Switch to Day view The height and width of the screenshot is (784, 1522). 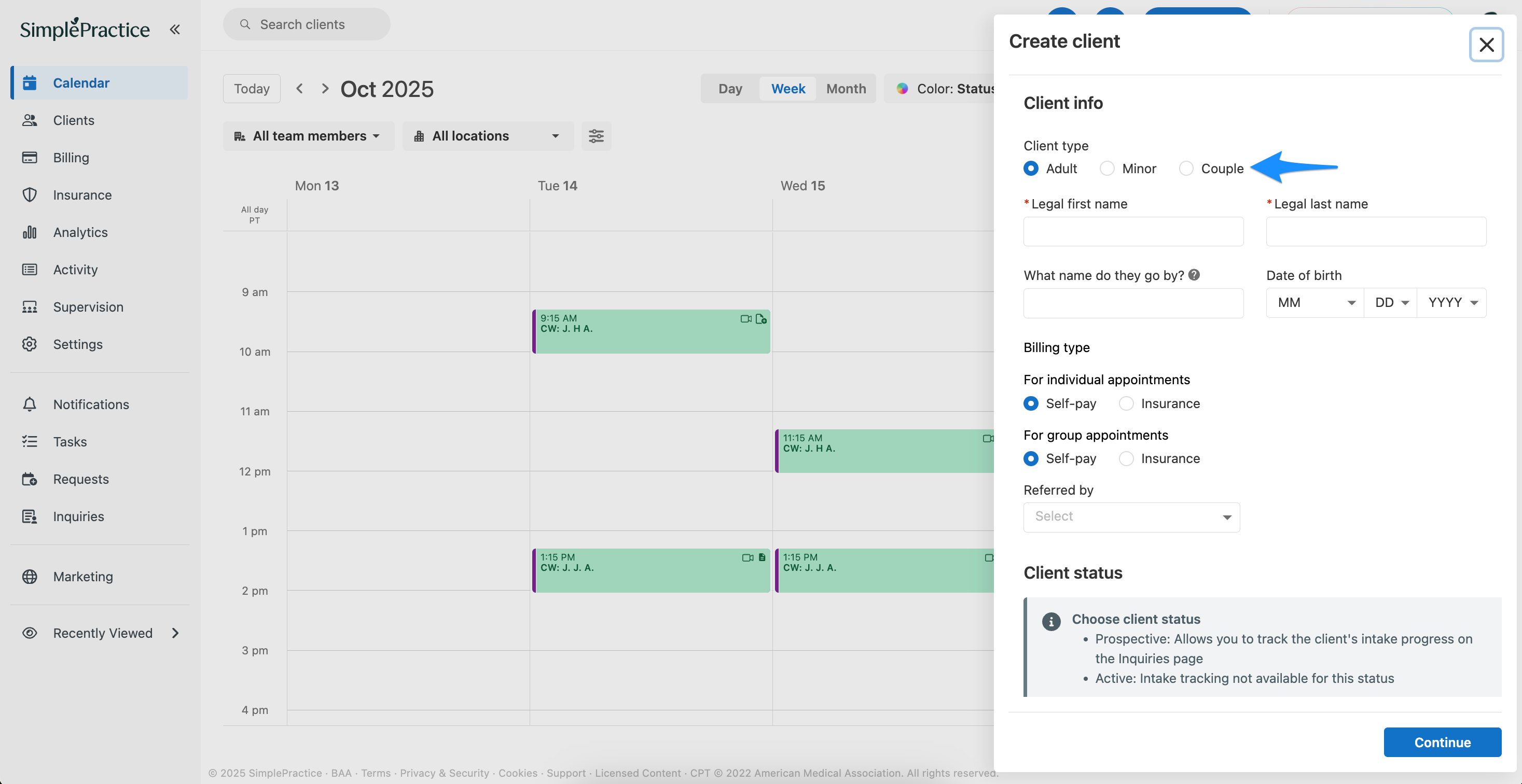tap(730, 89)
